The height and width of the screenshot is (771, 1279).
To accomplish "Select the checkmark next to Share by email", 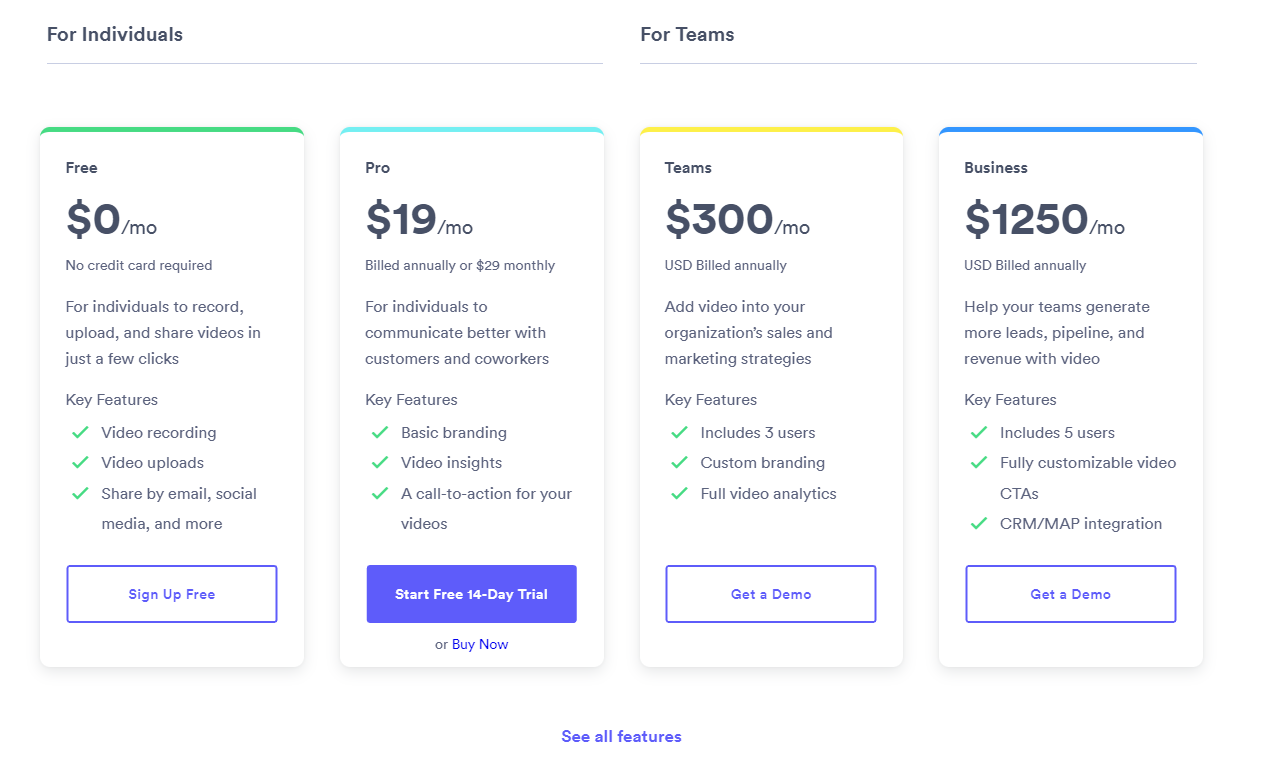I will point(80,493).
